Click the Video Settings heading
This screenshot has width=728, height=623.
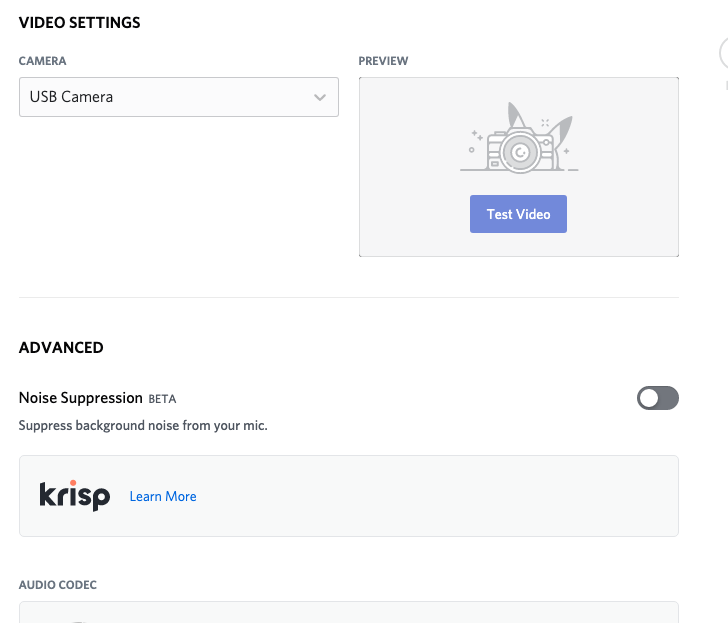[79, 22]
